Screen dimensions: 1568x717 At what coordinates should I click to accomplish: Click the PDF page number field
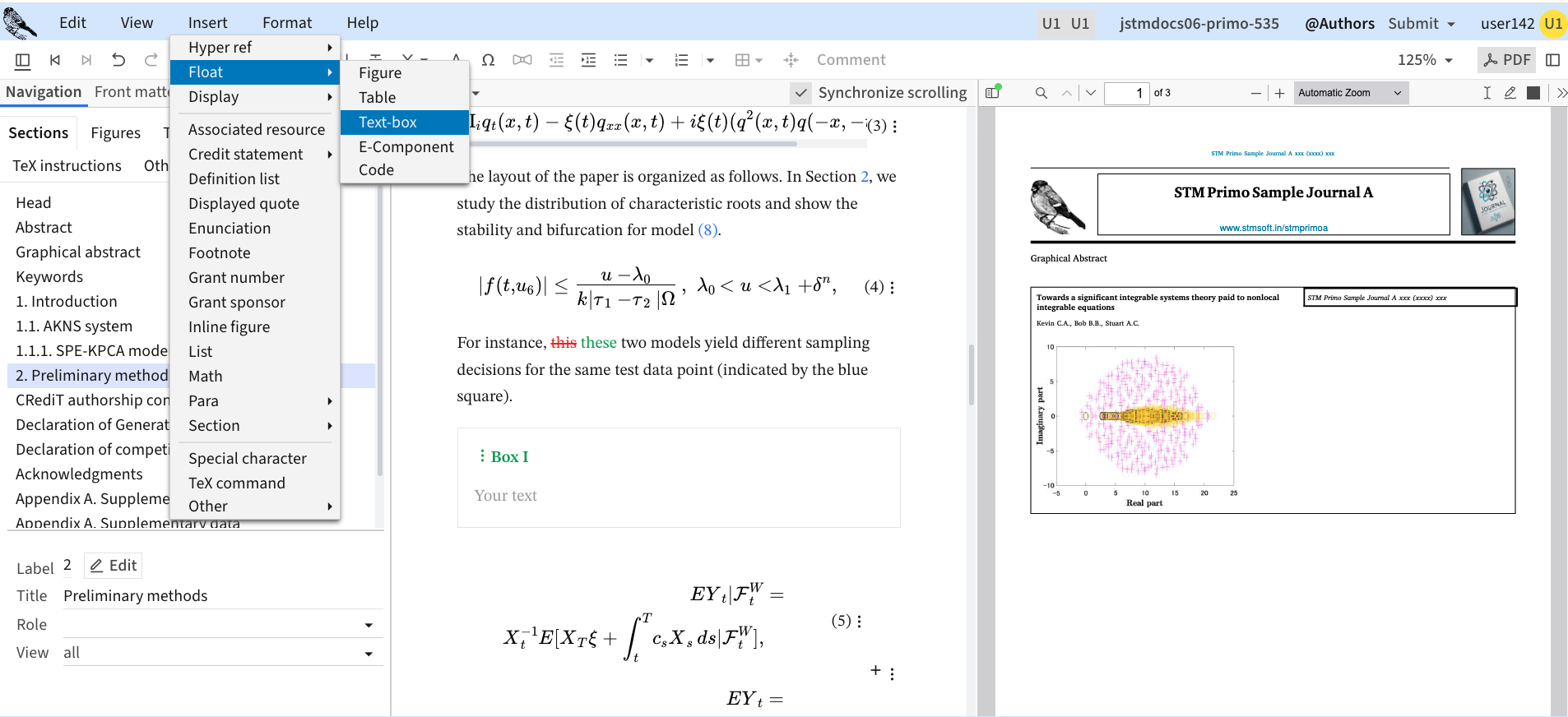1125,93
